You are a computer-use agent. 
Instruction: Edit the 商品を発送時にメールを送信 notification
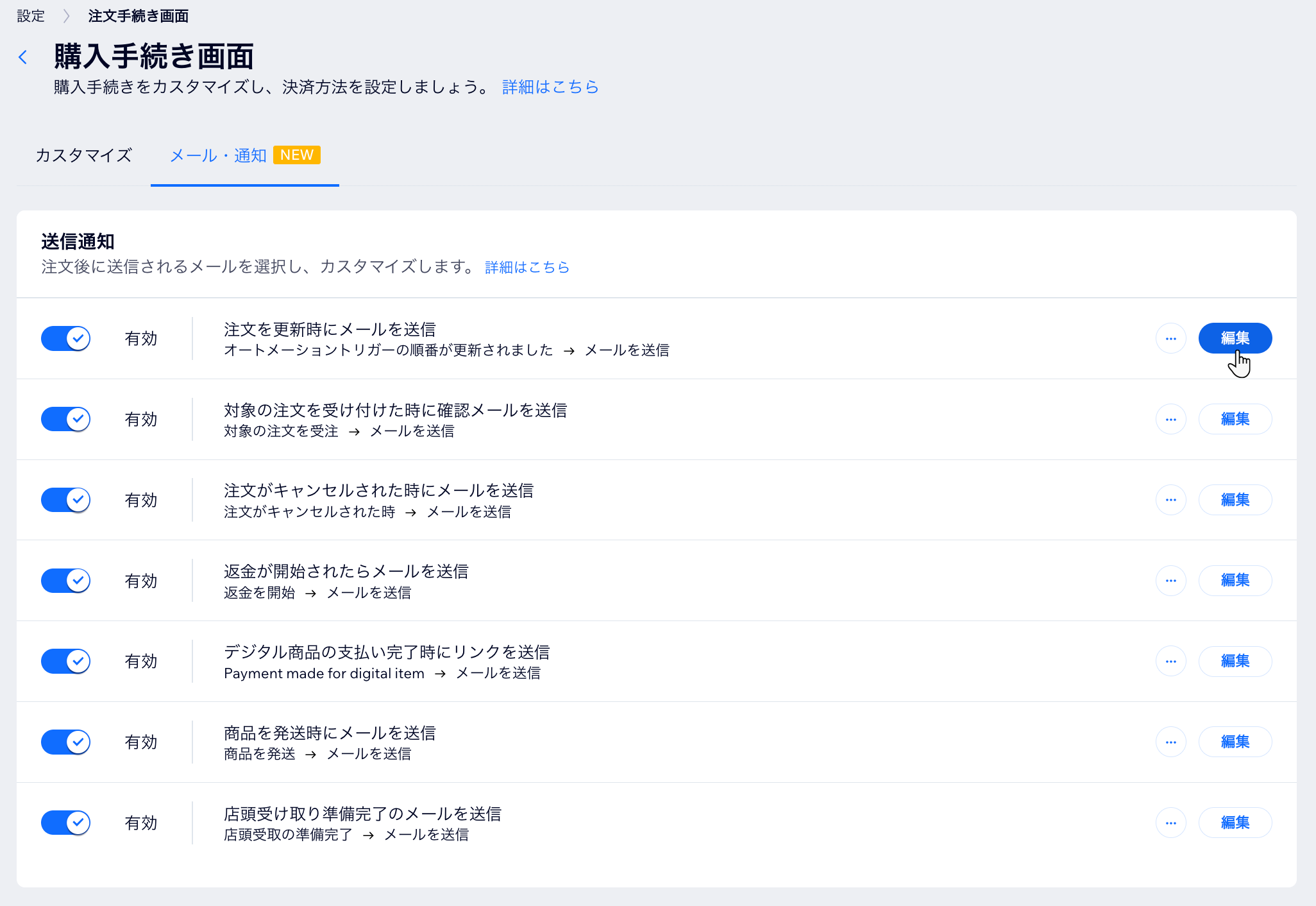[1235, 742]
